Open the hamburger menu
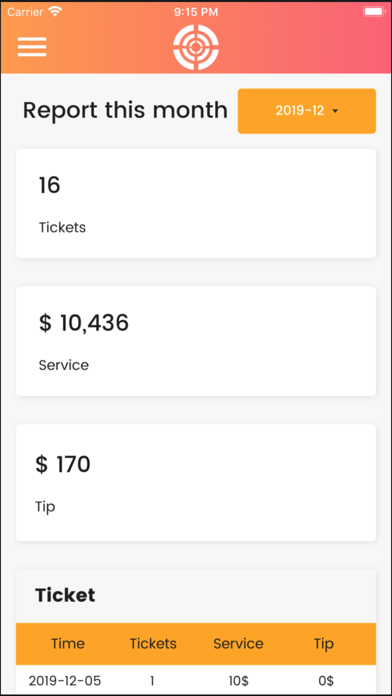 pyautogui.click(x=32, y=47)
